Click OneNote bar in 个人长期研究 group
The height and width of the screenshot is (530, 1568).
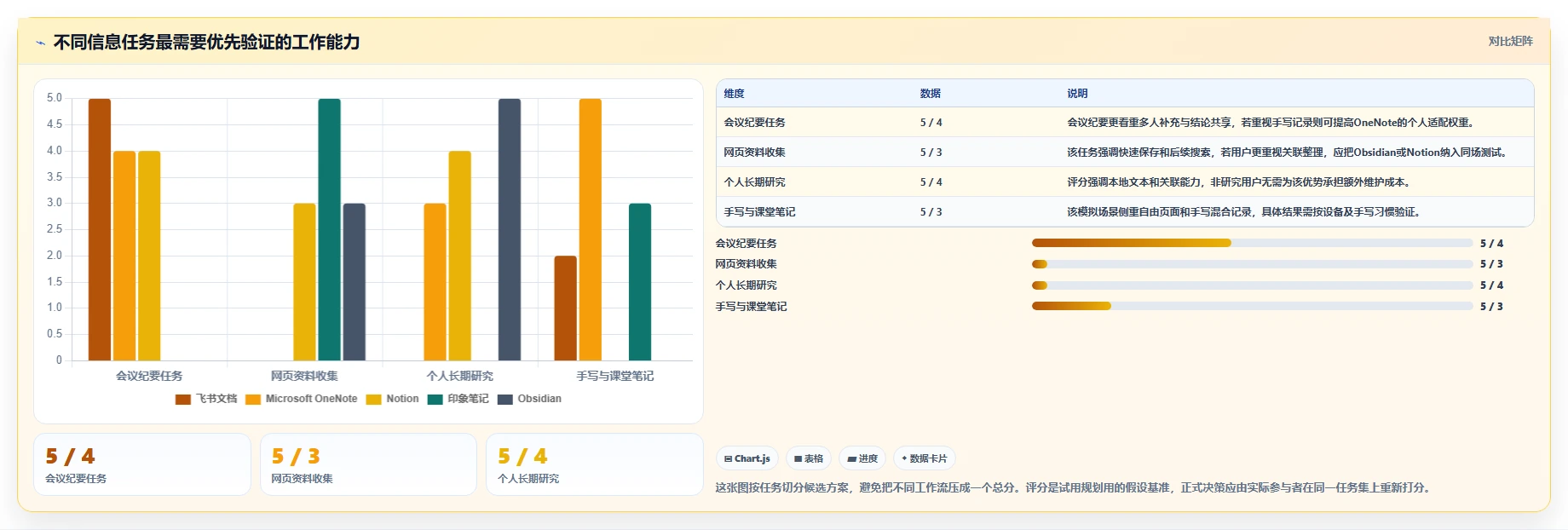tap(435, 282)
